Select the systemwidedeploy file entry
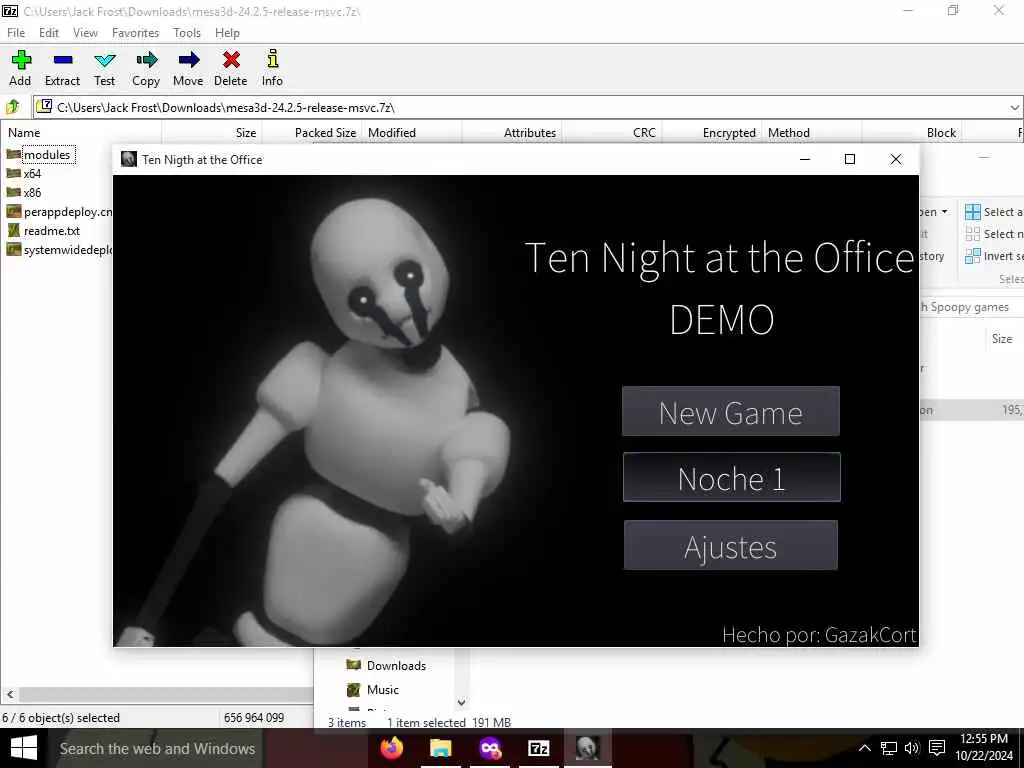Image resolution: width=1024 pixels, height=768 pixels. [59, 249]
